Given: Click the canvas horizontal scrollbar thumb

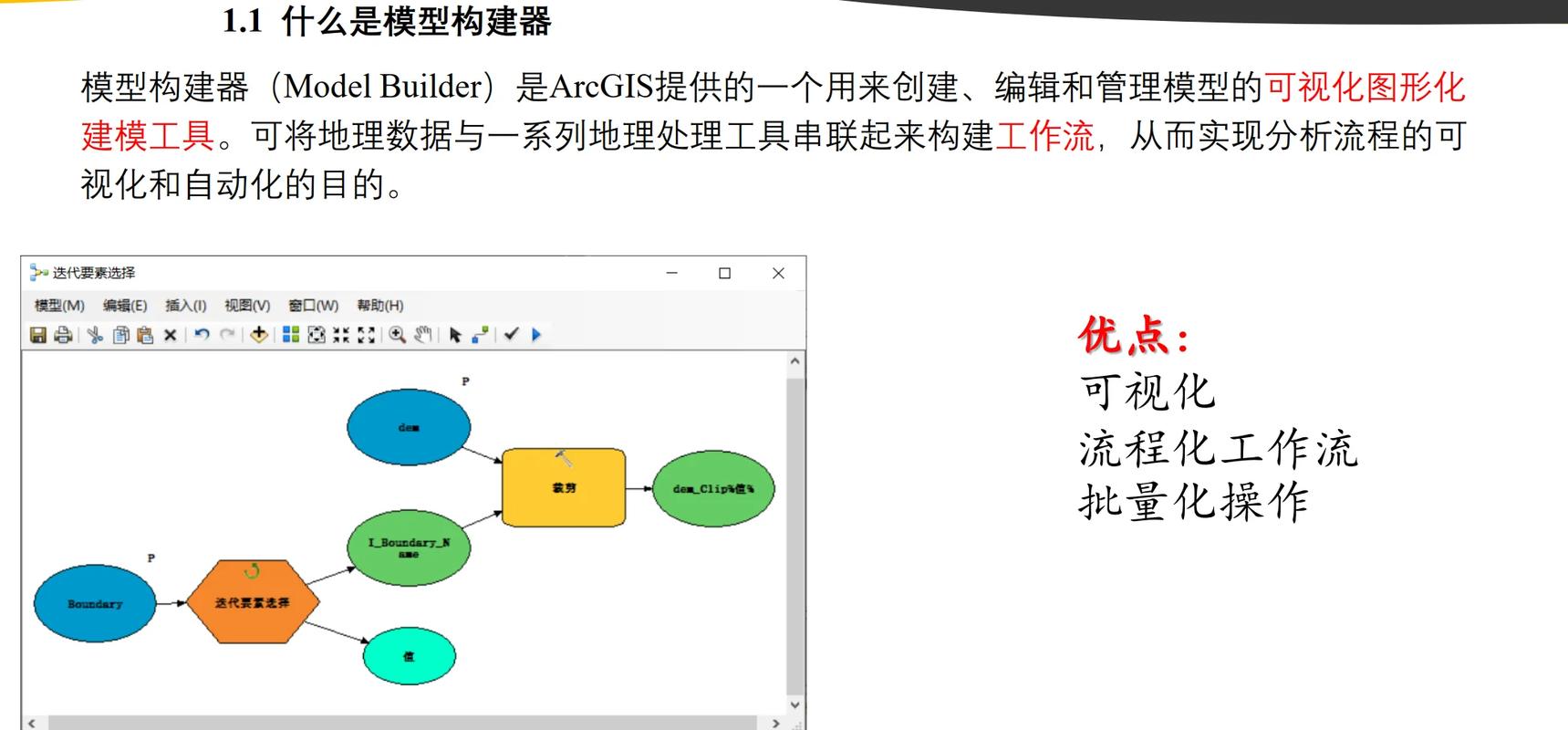Looking at the screenshot, I should [x=402, y=723].
